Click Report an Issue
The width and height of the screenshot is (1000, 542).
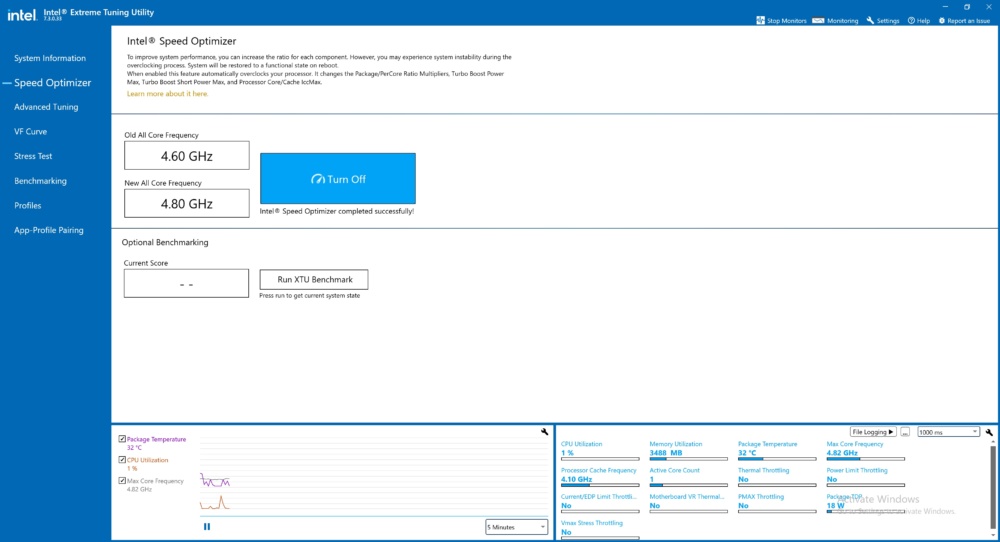pyautogui.click(x=964, y=20)
